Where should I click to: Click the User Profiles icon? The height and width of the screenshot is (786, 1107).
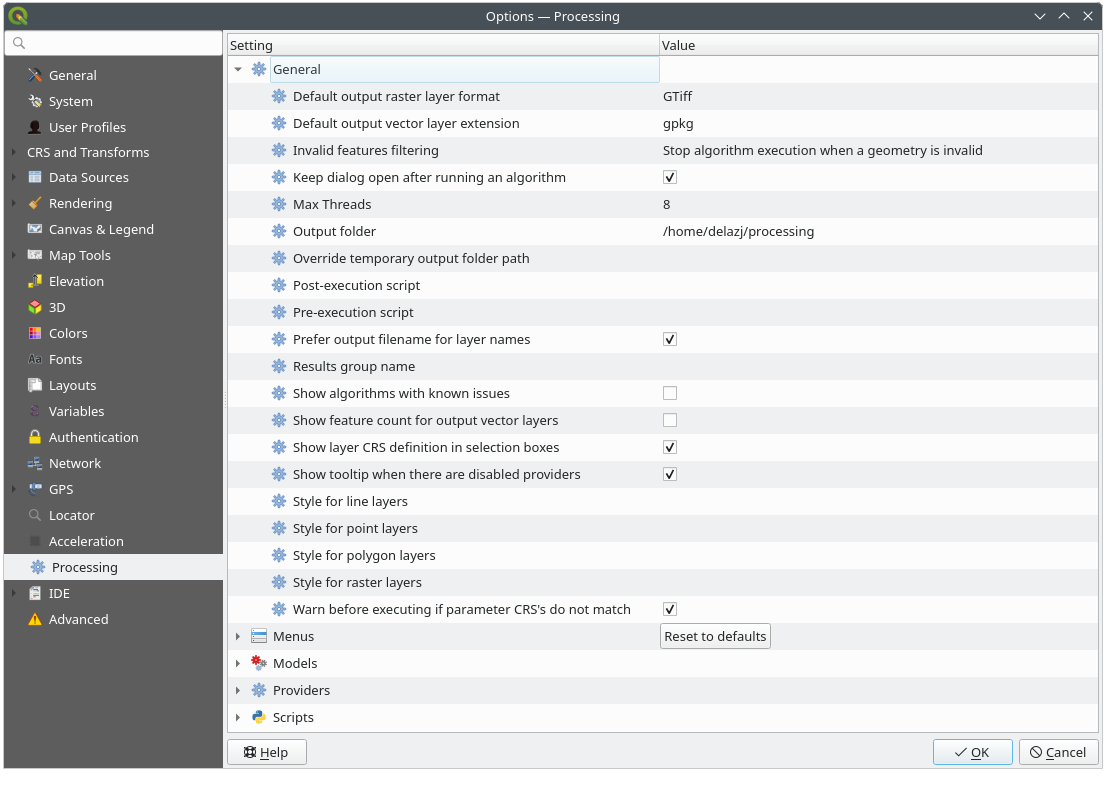click(x=35, y=127)
